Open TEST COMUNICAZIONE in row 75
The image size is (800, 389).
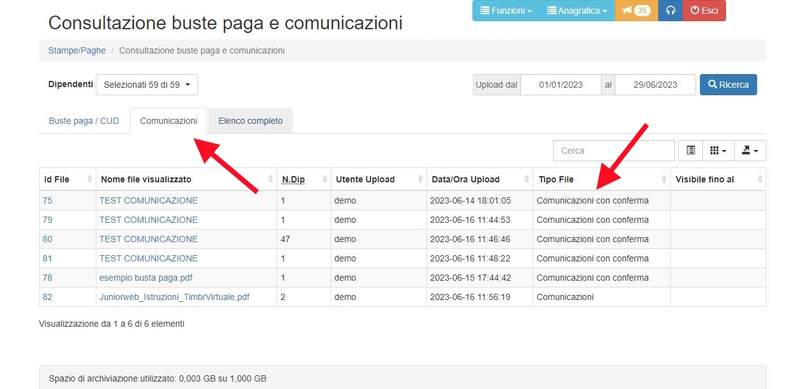(x=148, y=201)
